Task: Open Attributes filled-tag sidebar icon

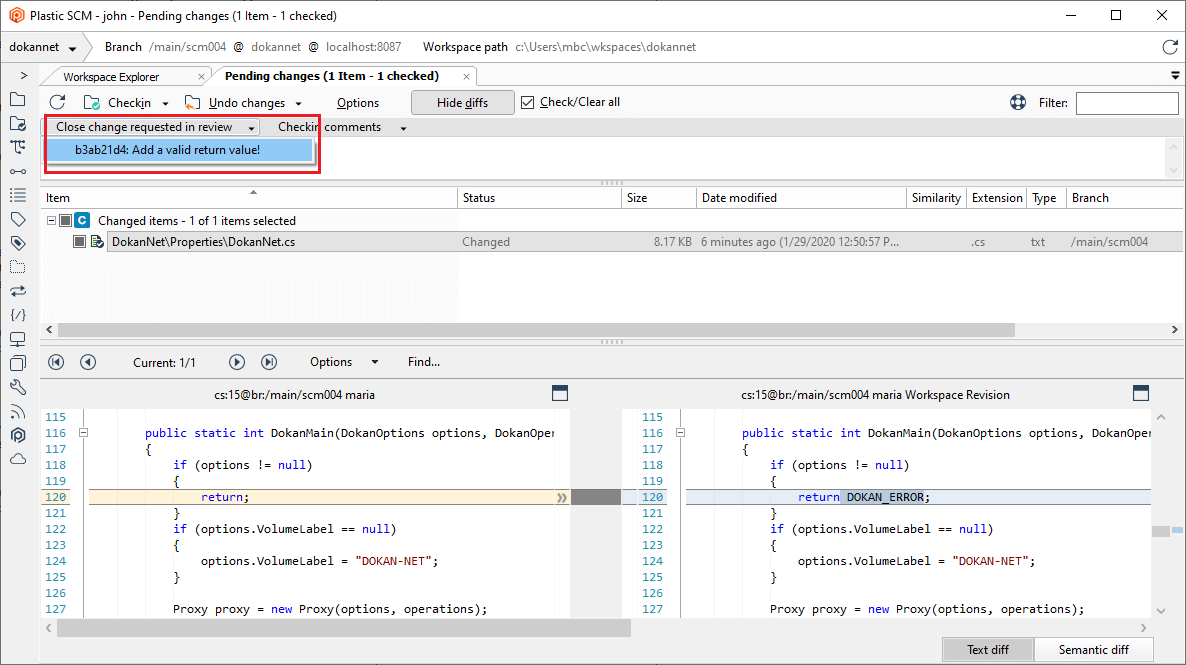Action: click(18, 243)
